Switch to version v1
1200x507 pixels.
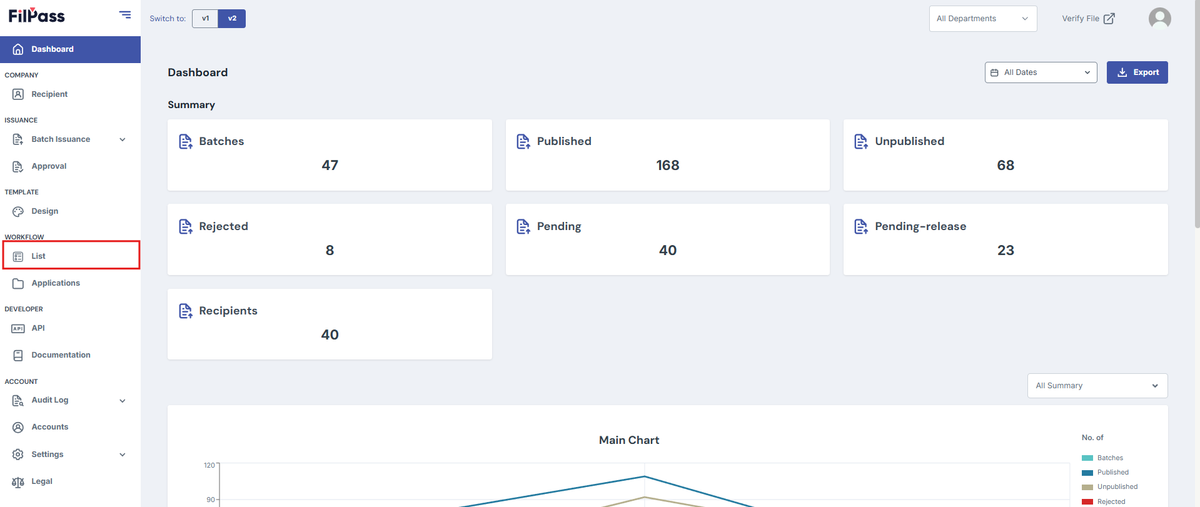pos(205,18)
